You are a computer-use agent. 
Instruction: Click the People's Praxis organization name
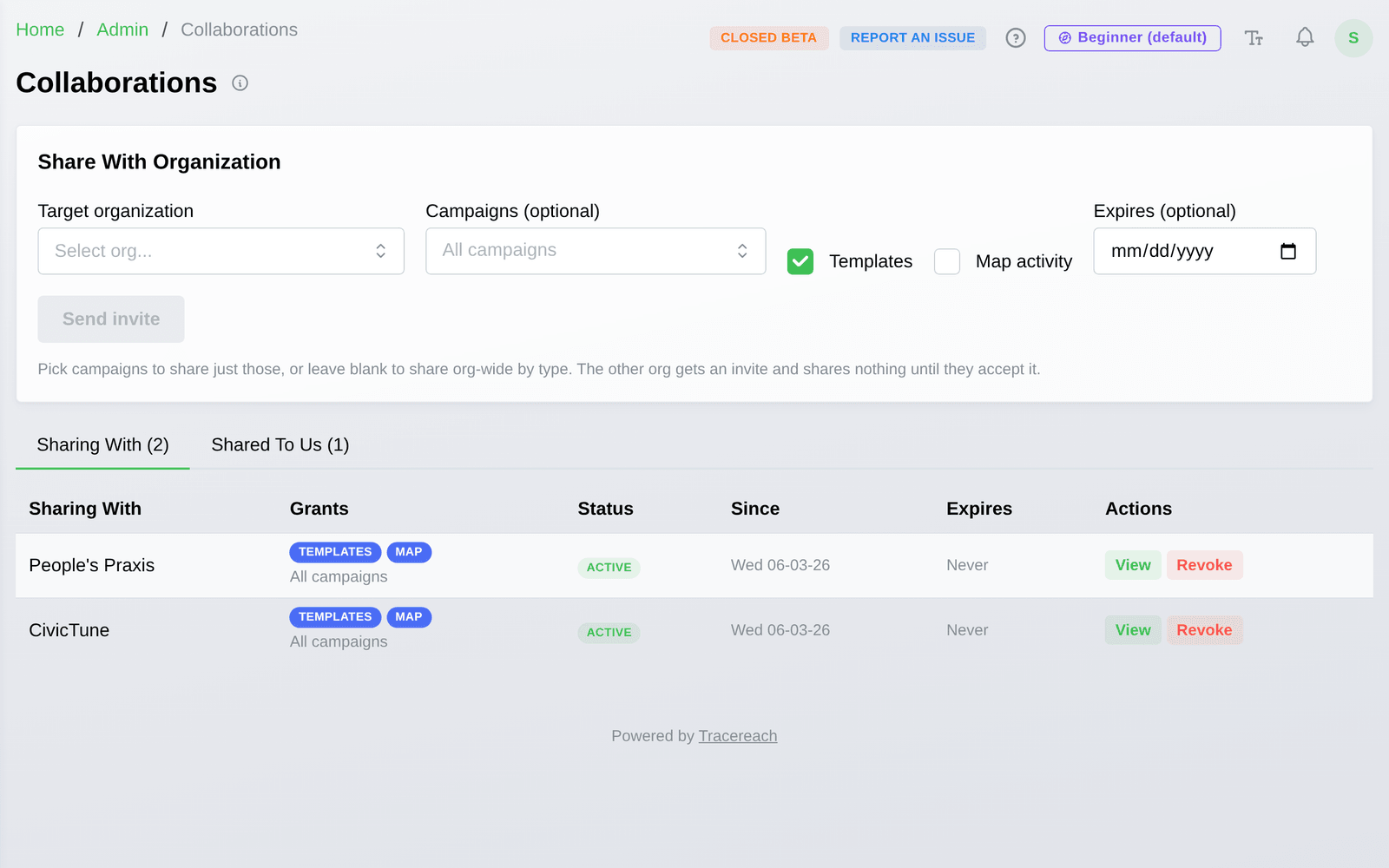point(92,565)
